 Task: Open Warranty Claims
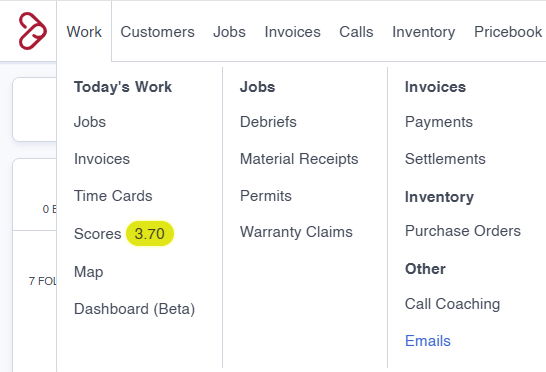tap(296, 232)
